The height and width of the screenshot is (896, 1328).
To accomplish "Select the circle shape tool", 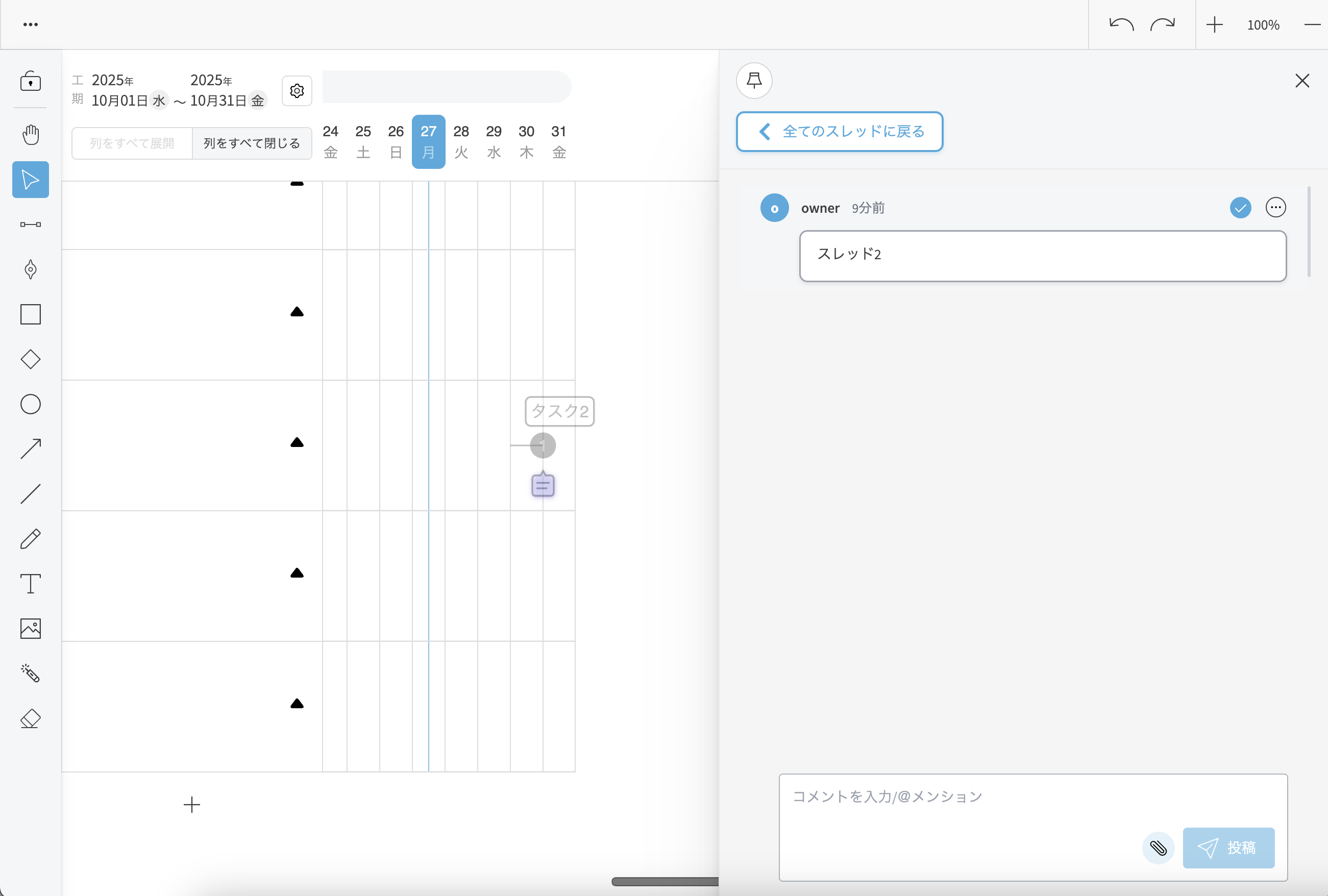I will click(x=30, y=405).
